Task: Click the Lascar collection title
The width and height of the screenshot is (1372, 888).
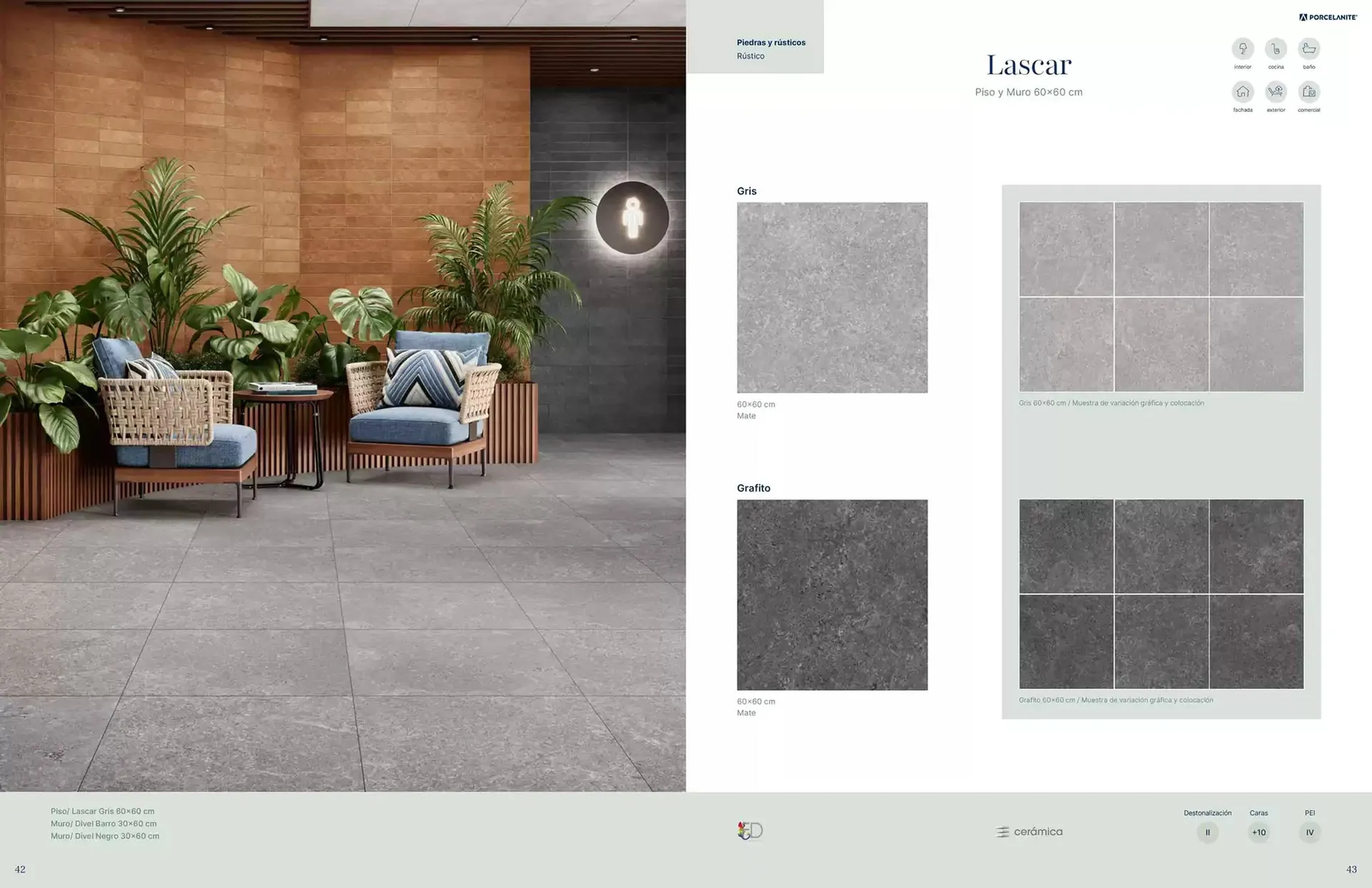Action: (x=1028, y=66)
